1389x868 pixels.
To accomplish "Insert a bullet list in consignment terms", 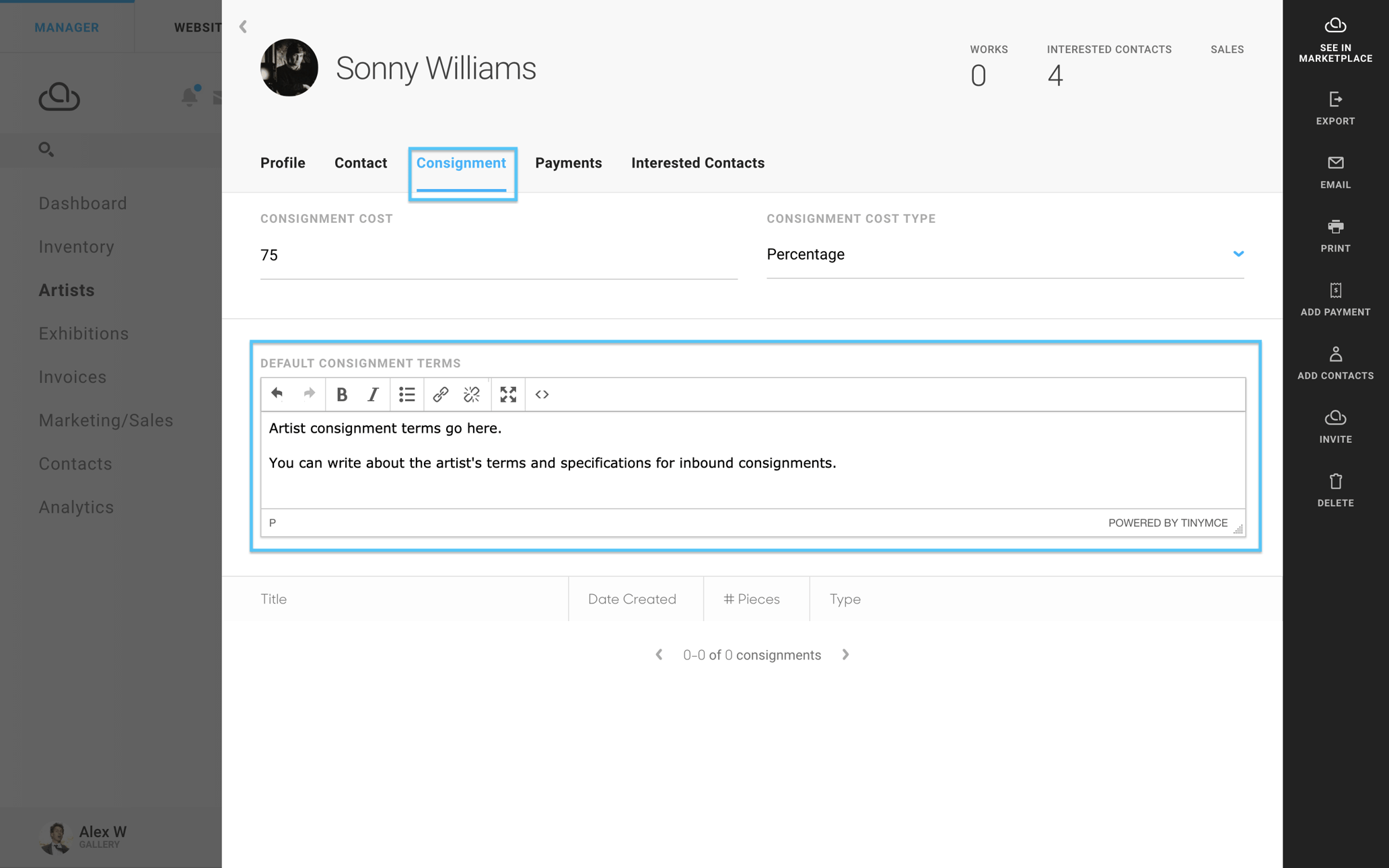I will [x=406, y=394].
